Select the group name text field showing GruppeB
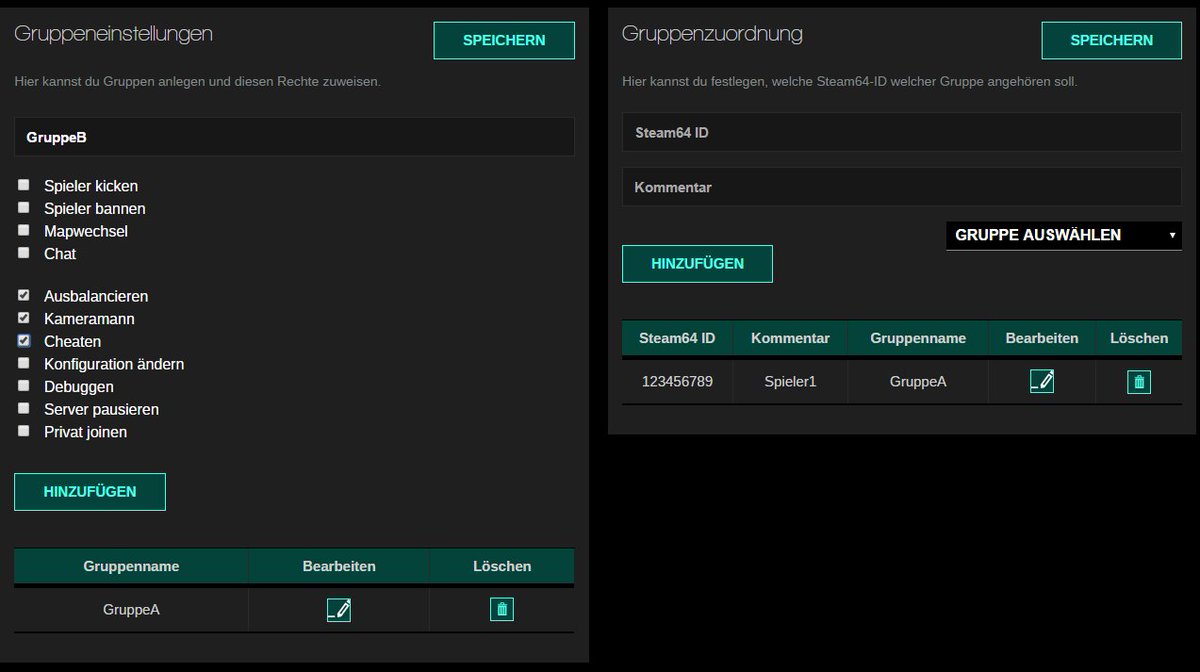 point(293,136)
